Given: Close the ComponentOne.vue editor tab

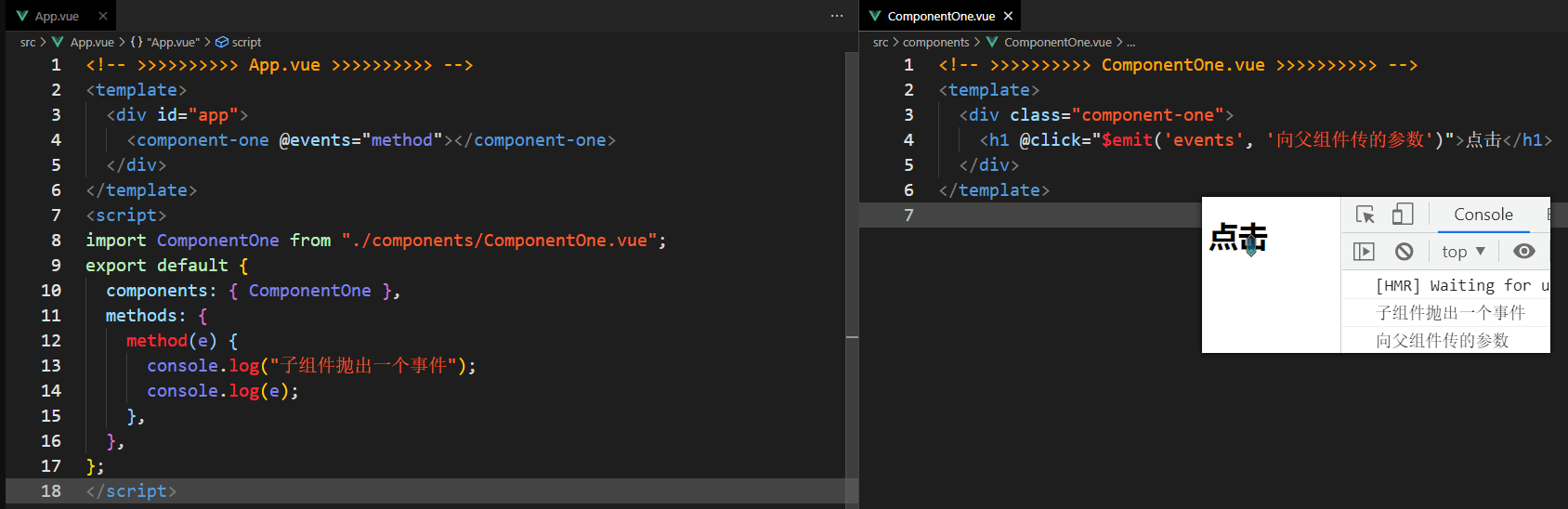Looking at the screenshot, I should click(1008, 16).
